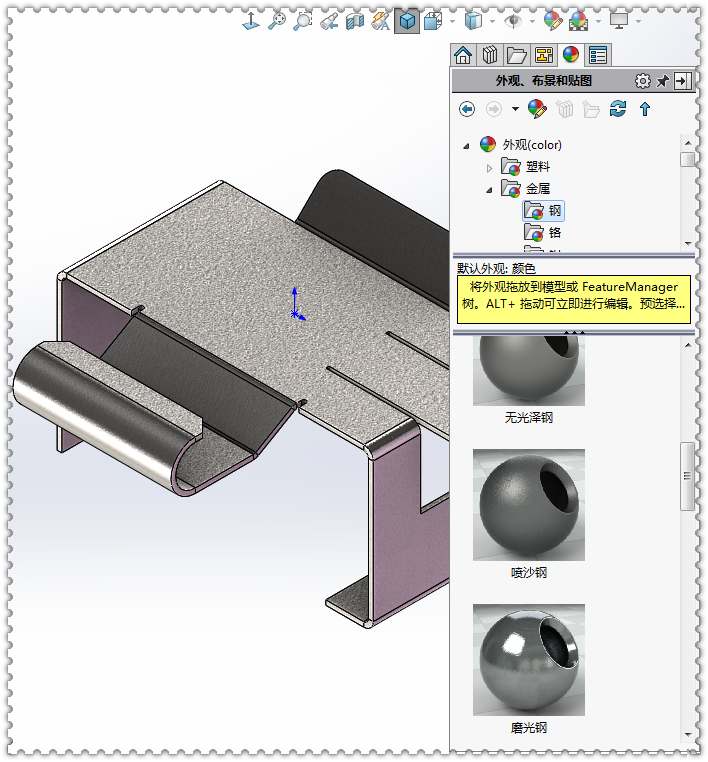Open Apply Scene dropdown arrow

[x=598, y=21]
